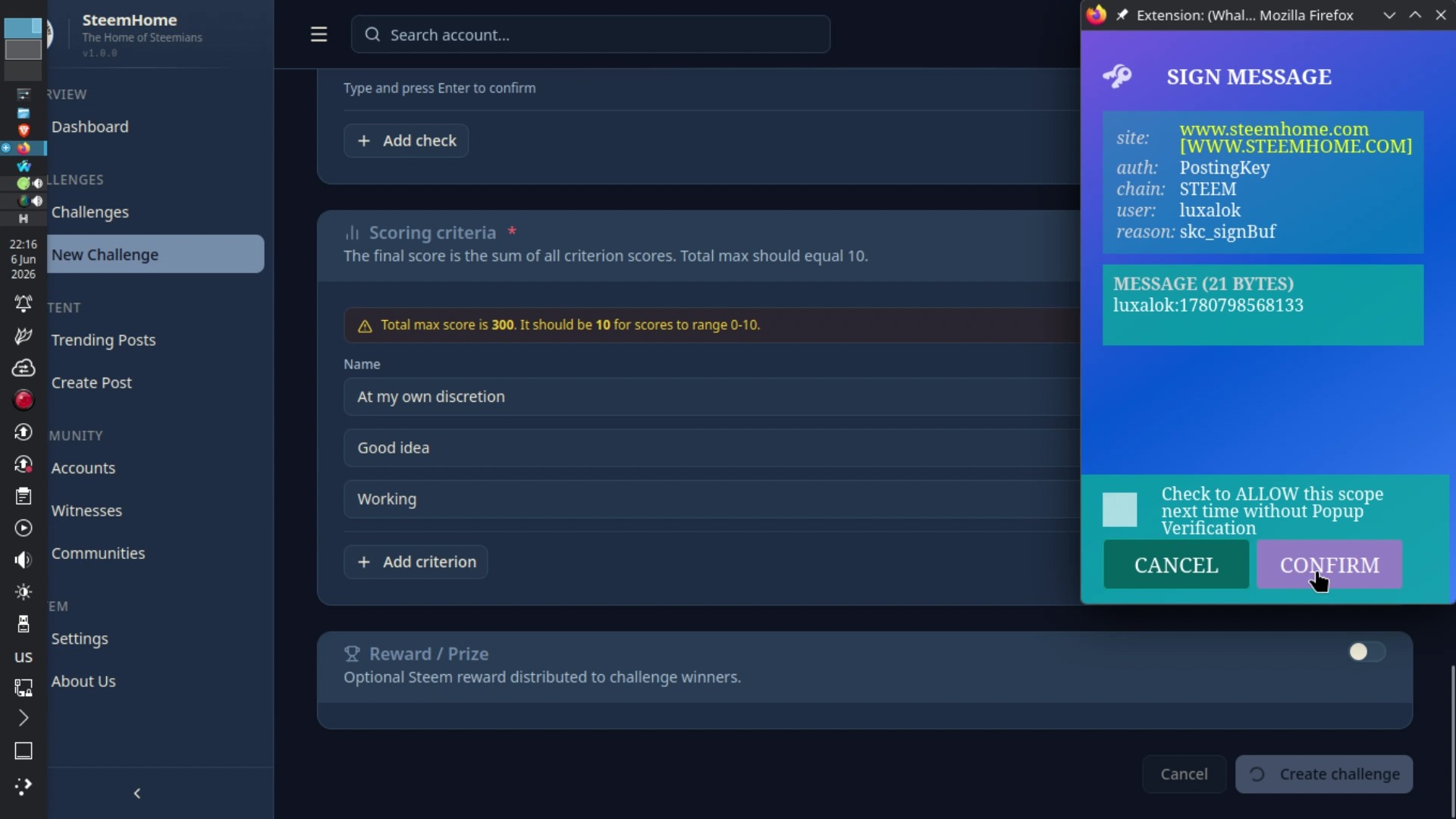
Task: Click the www.steemhome.com site text
Action: pyautogui.click(x=1274, y=129)
